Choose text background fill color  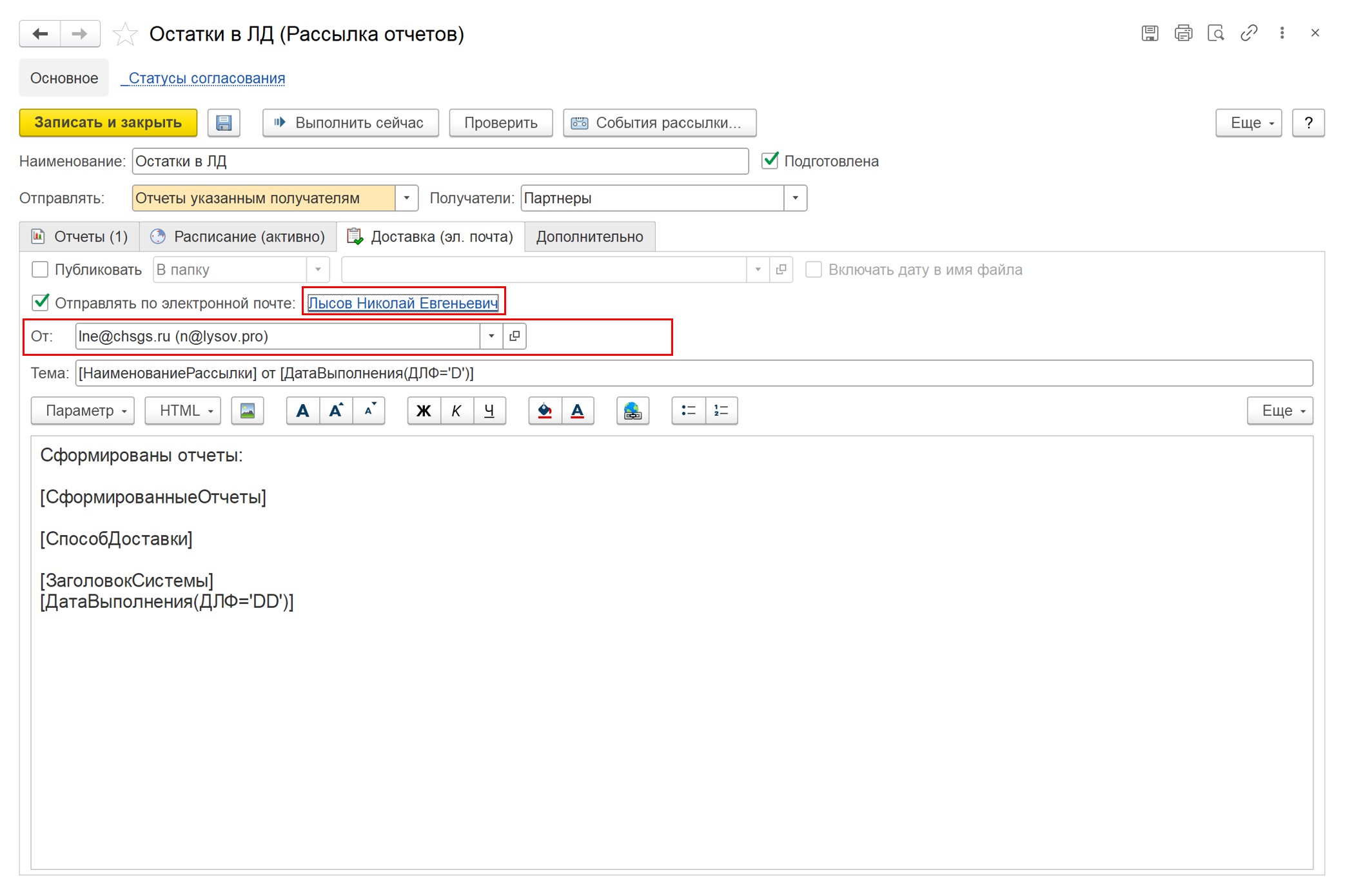[545, 411]
